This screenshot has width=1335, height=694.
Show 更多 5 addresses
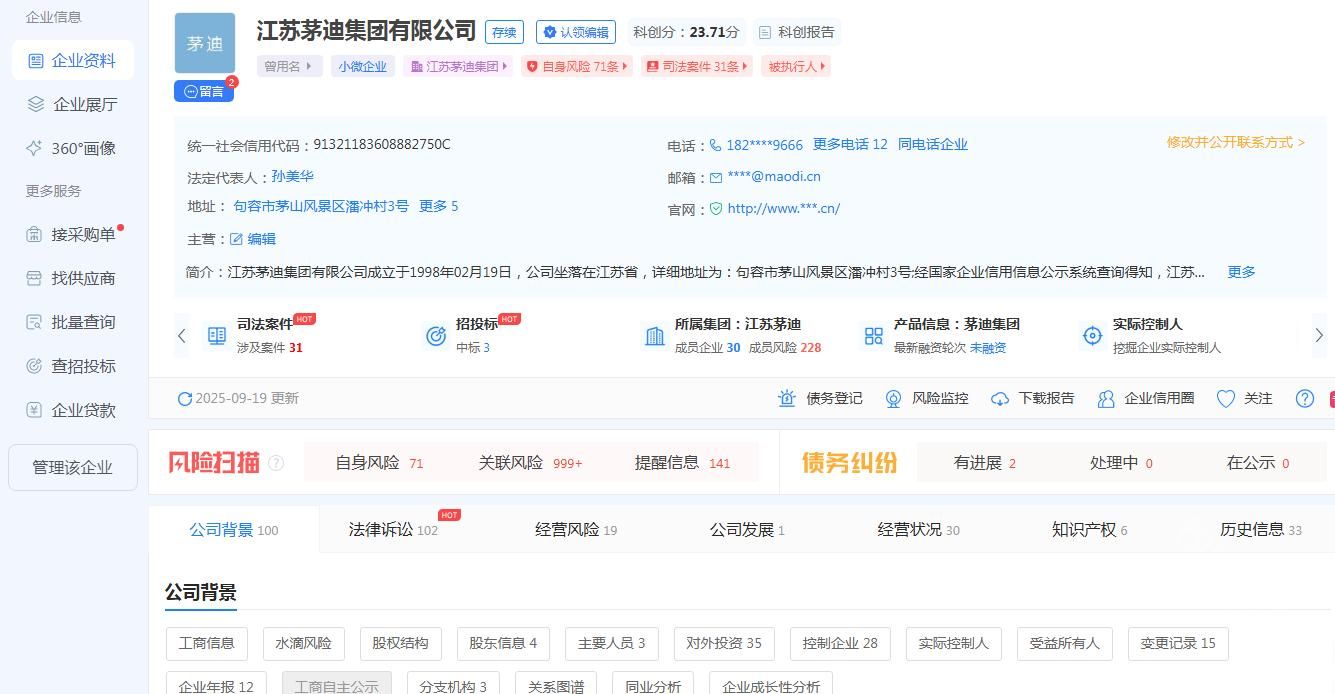coord(439,206)
